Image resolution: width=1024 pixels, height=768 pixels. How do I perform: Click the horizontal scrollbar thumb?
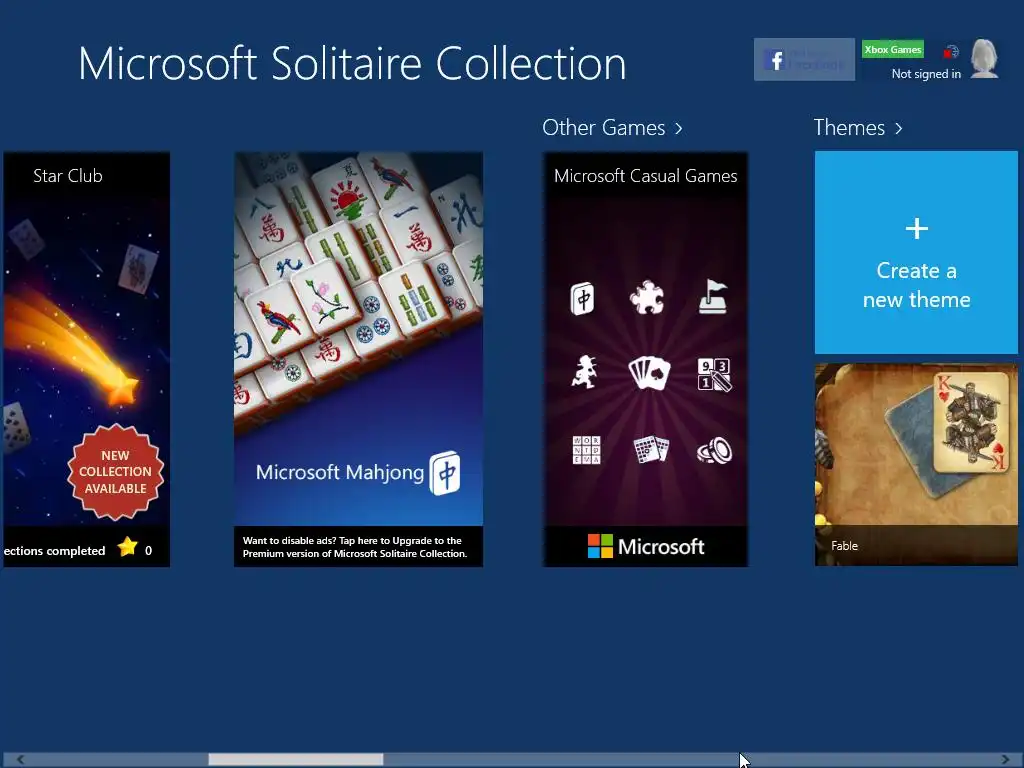(x=296, y=759)
